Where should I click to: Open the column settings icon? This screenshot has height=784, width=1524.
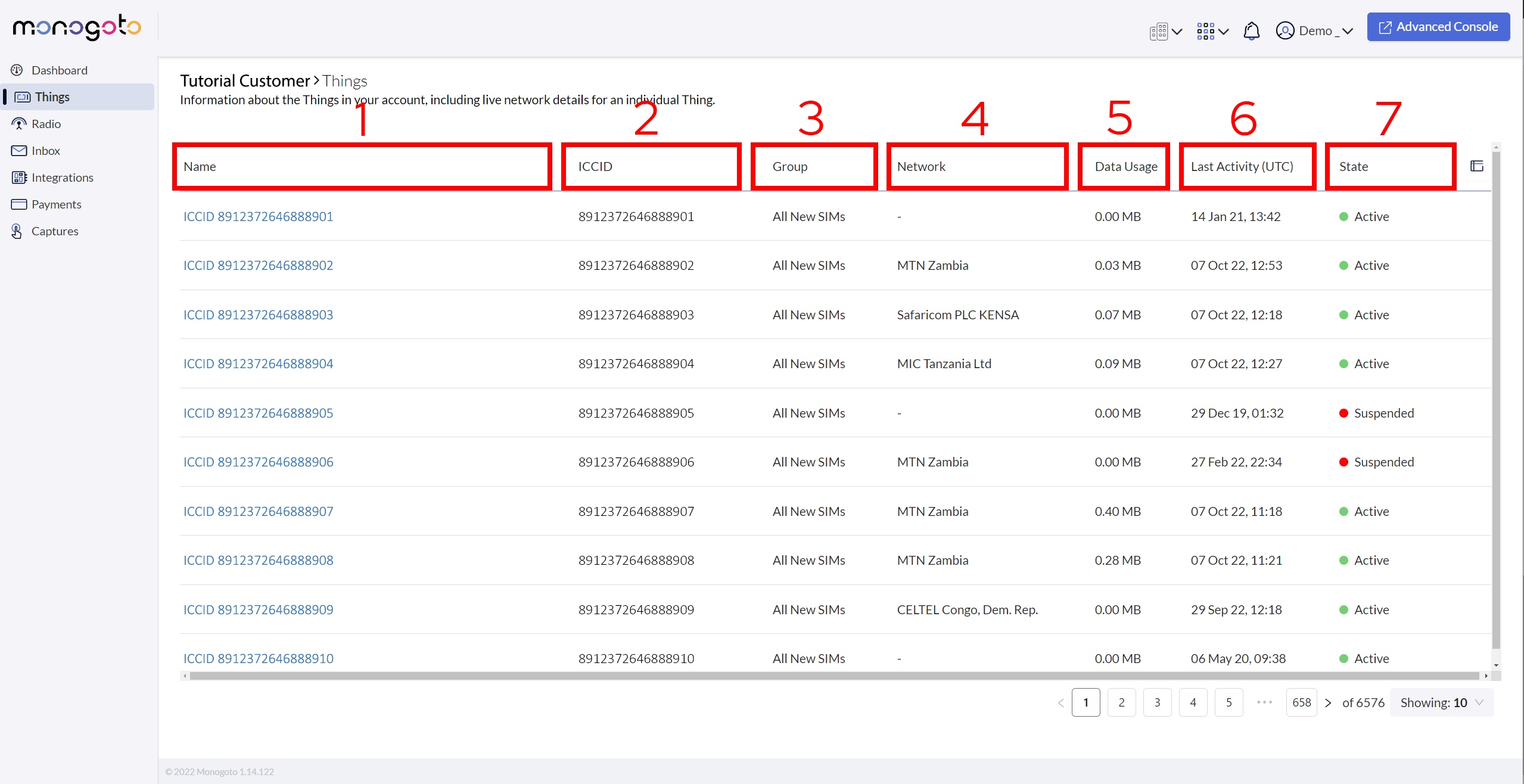coord(1476,166)
